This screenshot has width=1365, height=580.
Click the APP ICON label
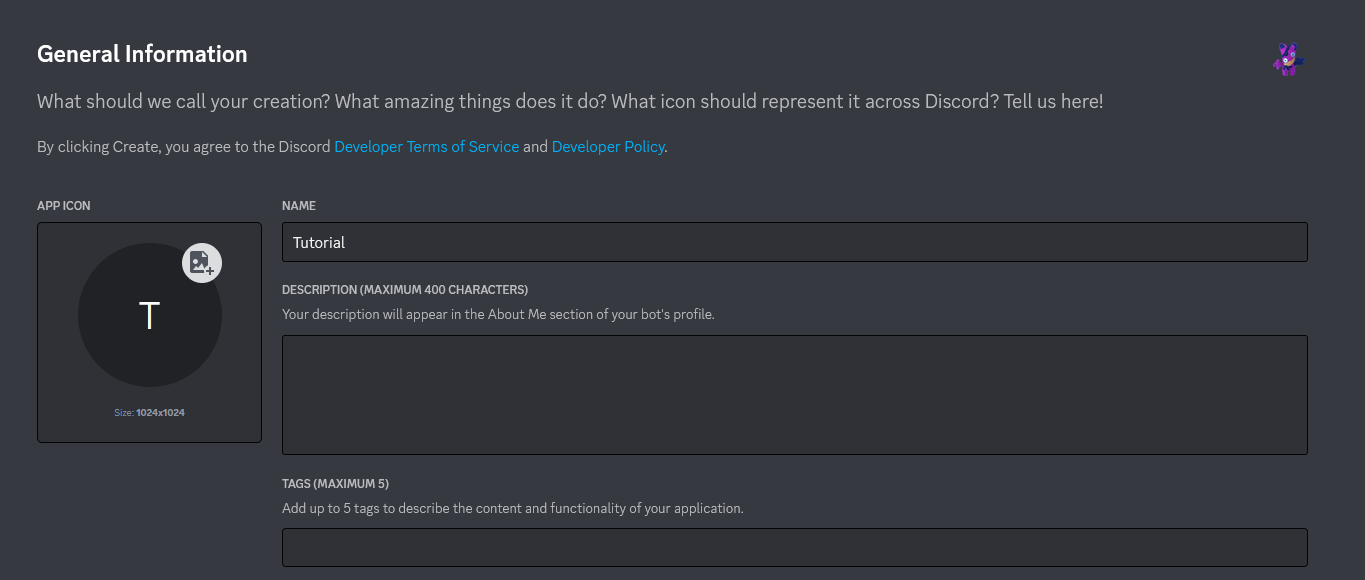pyautogui.click(x=64, y=206)
